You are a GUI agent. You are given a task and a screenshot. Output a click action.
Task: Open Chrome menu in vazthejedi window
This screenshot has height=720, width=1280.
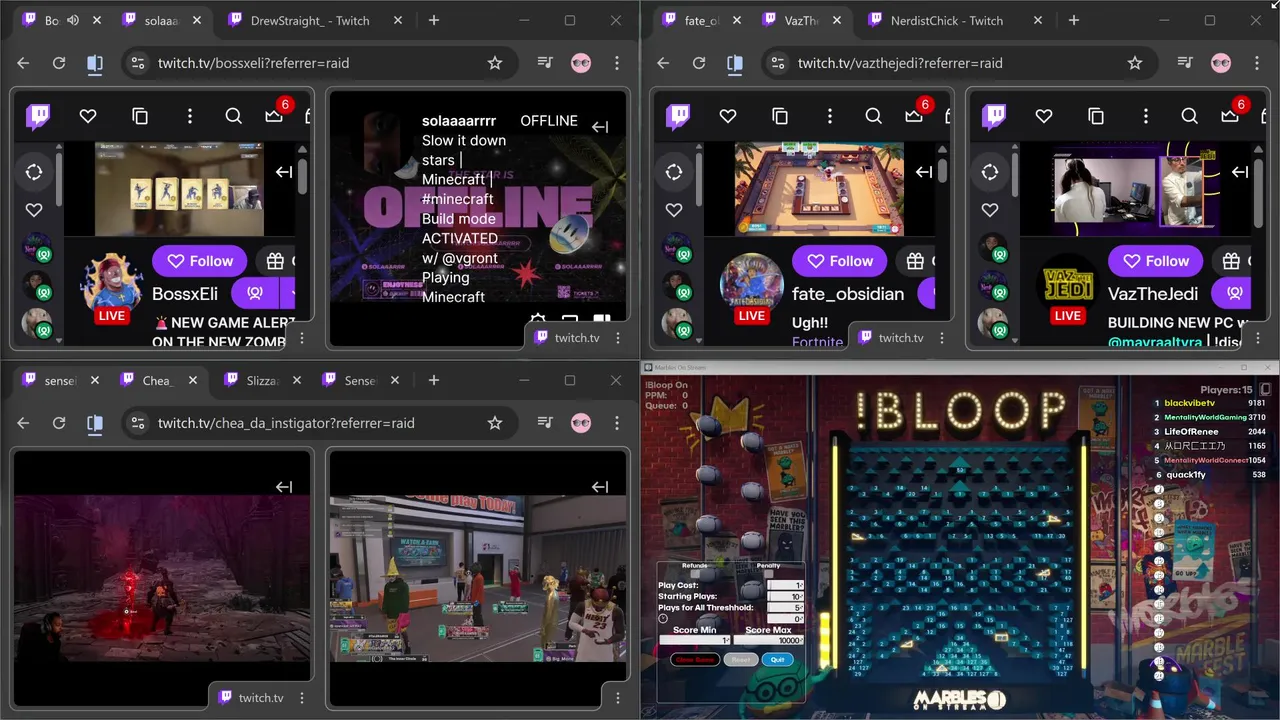coord(1257,63)
